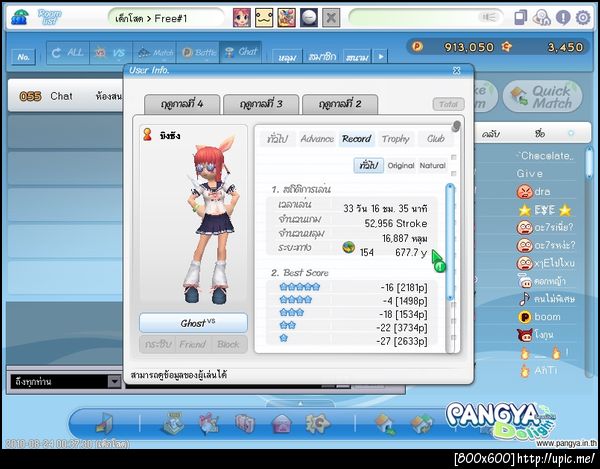Select the Natural record filter
The image size is (600, 469).
[432, 165]
